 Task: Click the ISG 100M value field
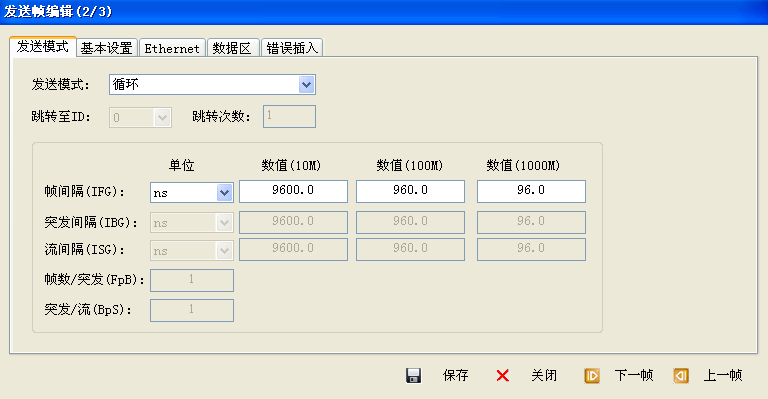pyautogui.click(x=410, y=249)
